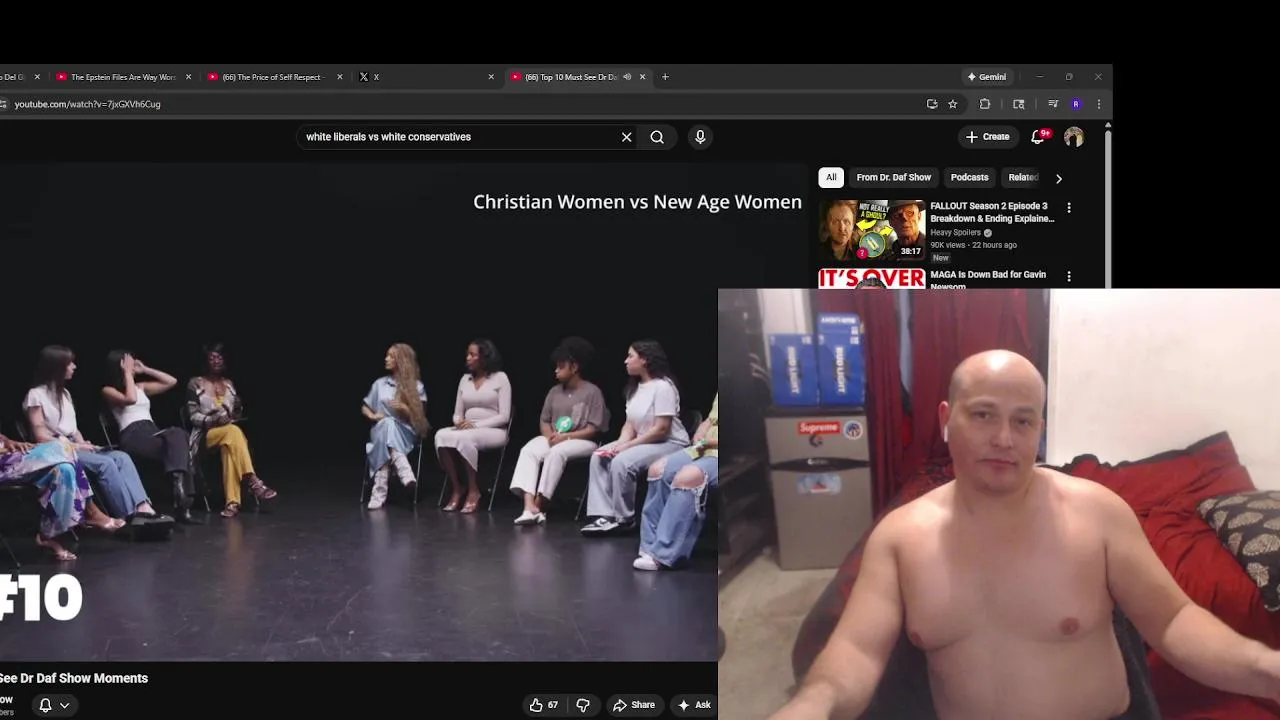Open the Create upload menu

pos(987,137)
